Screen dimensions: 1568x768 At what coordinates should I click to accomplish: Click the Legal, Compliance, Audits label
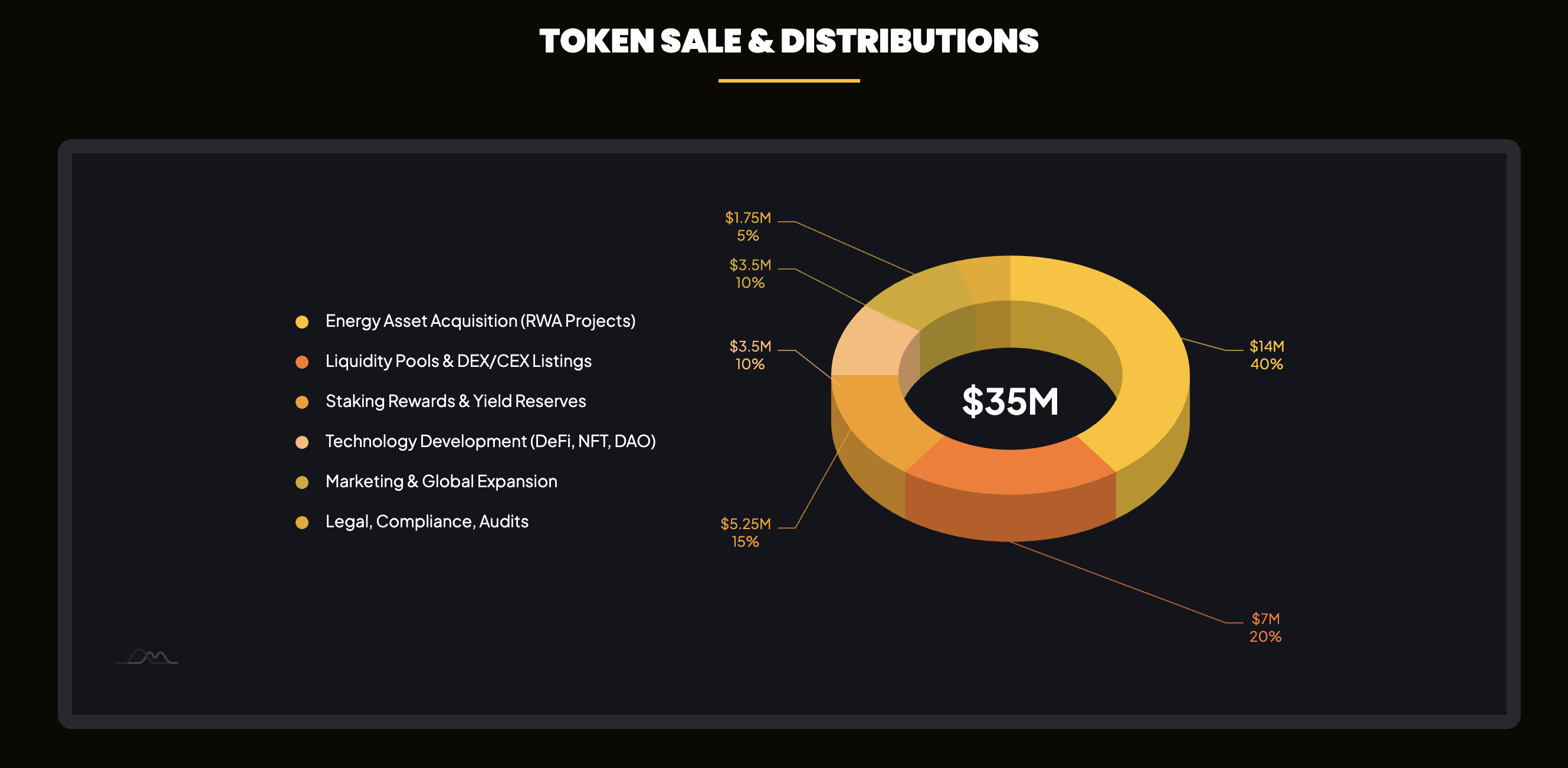427,521
